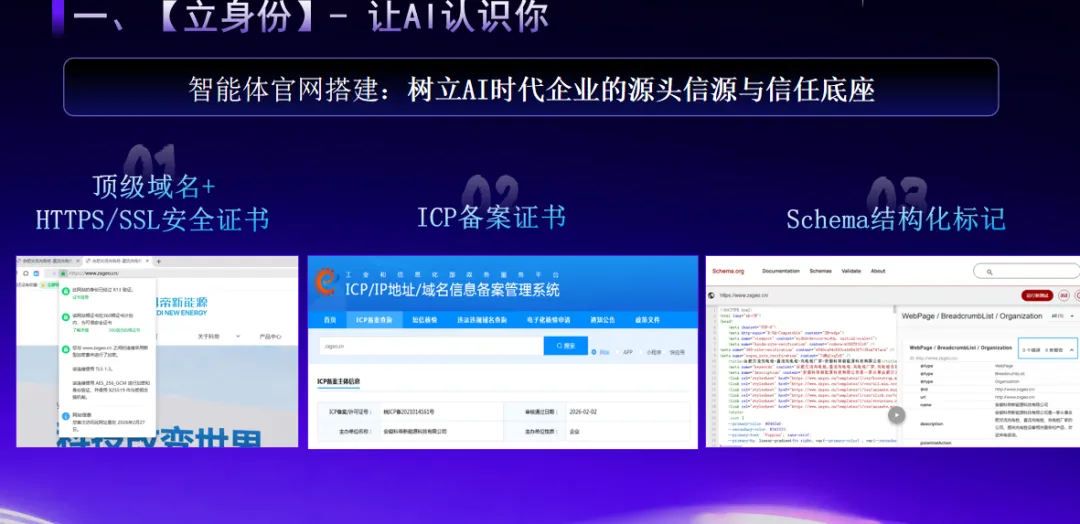Open the All filter dropdown in results
Viewport: 1080px width, 524px height.
[x=1063, y=316]
